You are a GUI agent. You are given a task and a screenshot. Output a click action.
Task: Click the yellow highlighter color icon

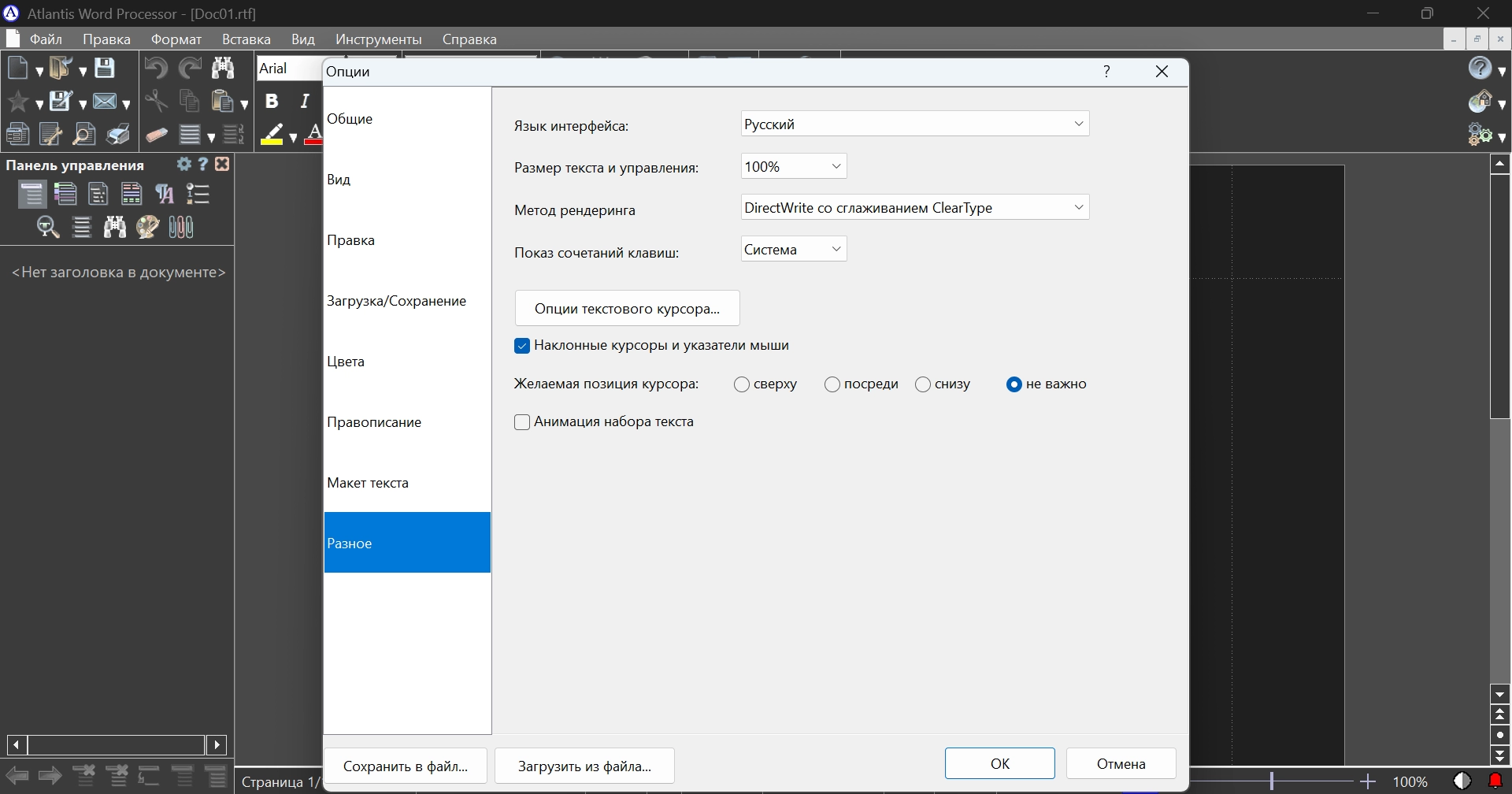click(272, 135)
